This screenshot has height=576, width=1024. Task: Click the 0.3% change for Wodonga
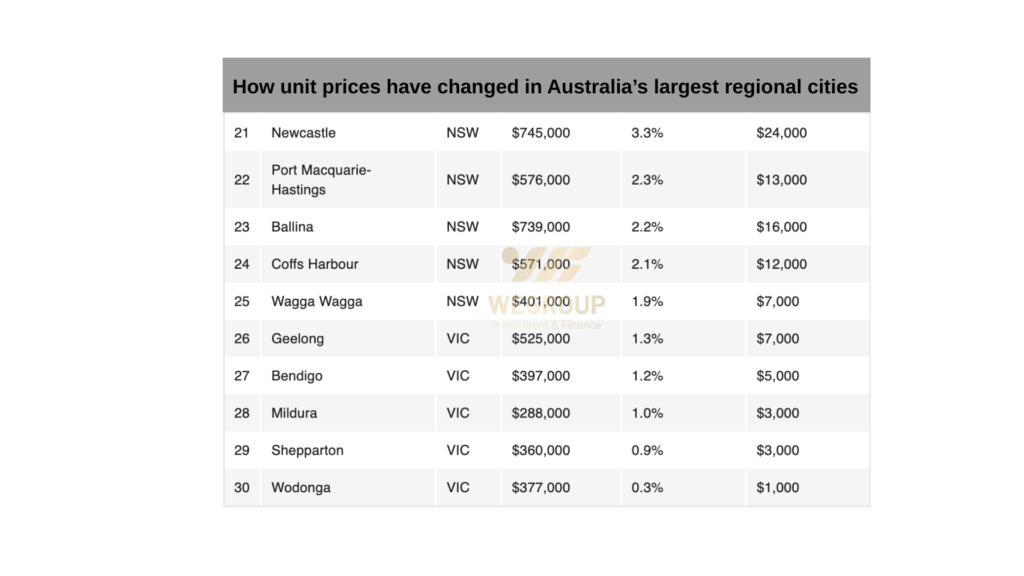click(x=647, y=488)
